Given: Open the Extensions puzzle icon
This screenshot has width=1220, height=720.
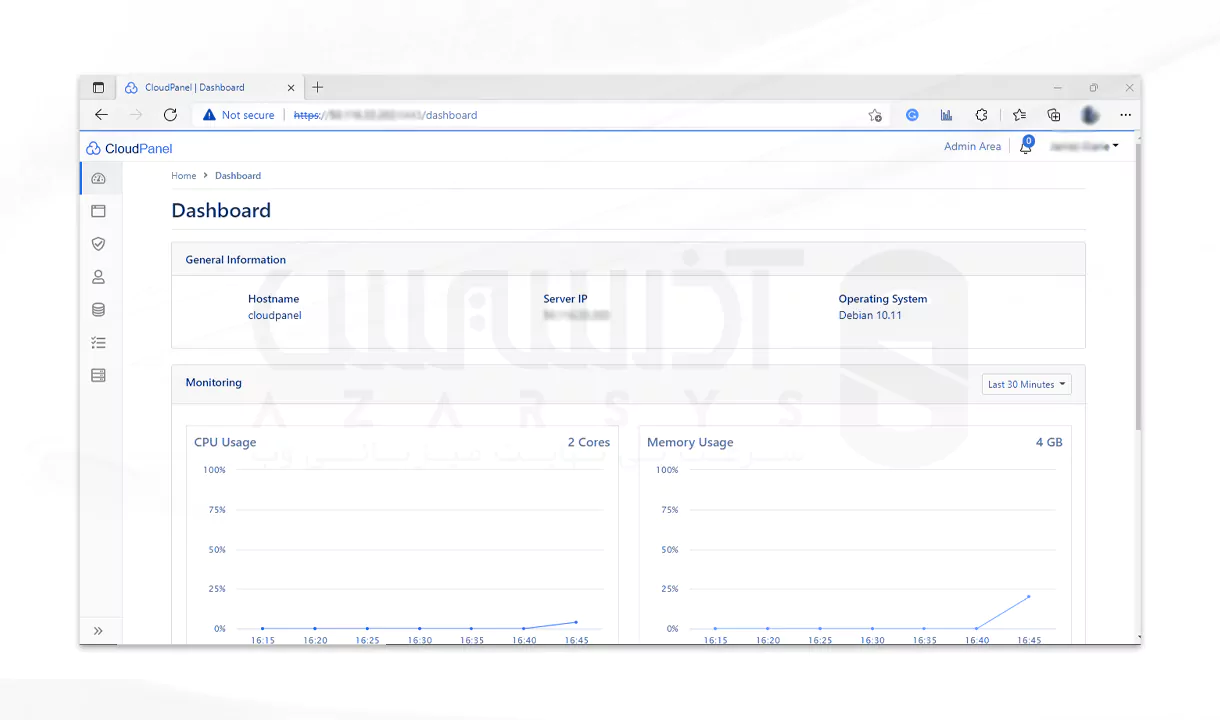Looking at the screenshot, I should [982, 115].
